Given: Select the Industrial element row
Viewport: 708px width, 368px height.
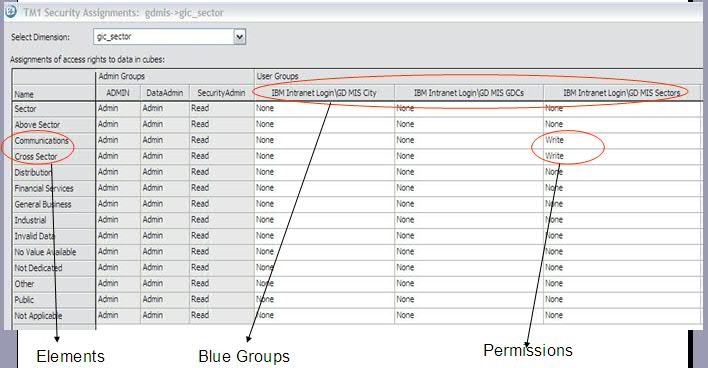Looking at the screenshot, I should point(54,220).
